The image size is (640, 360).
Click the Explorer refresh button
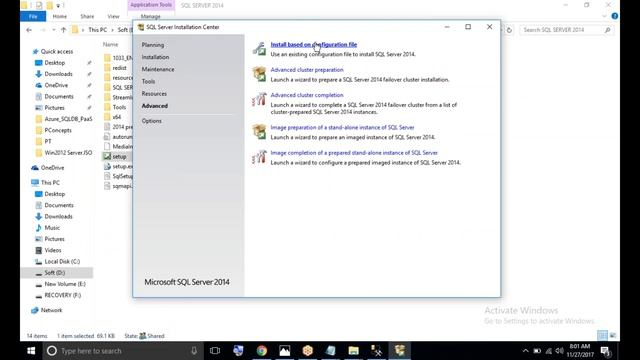point(509,30)
